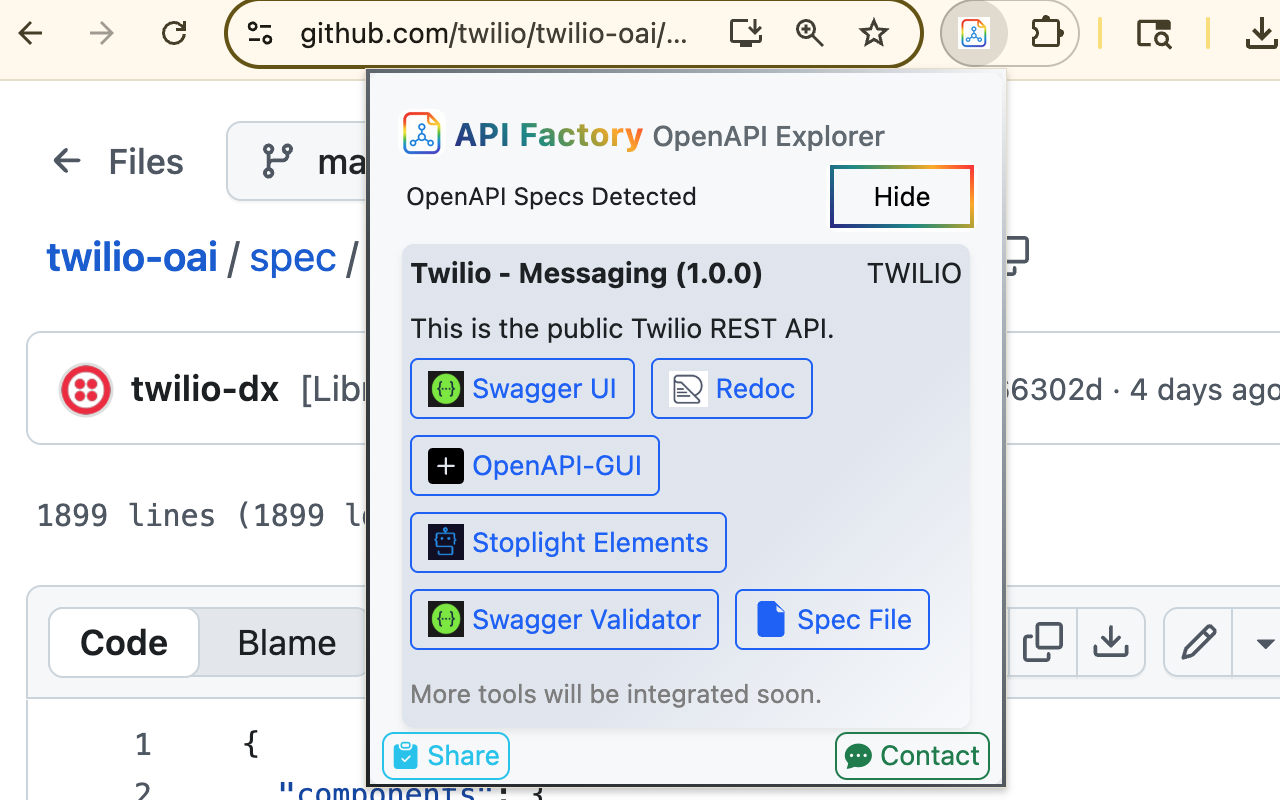The image size is (1280, 800).
Task: Switch to the Blame tab
Action: coord(287,643)
